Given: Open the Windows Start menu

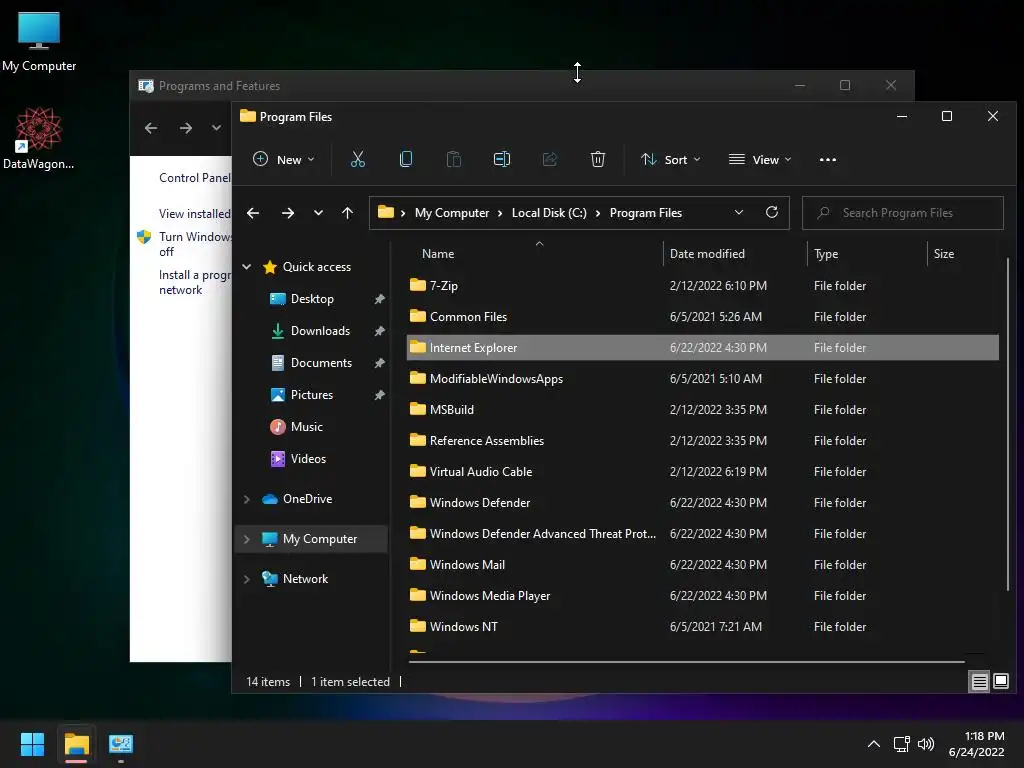Looking at the screenshot, I should 32,744.
